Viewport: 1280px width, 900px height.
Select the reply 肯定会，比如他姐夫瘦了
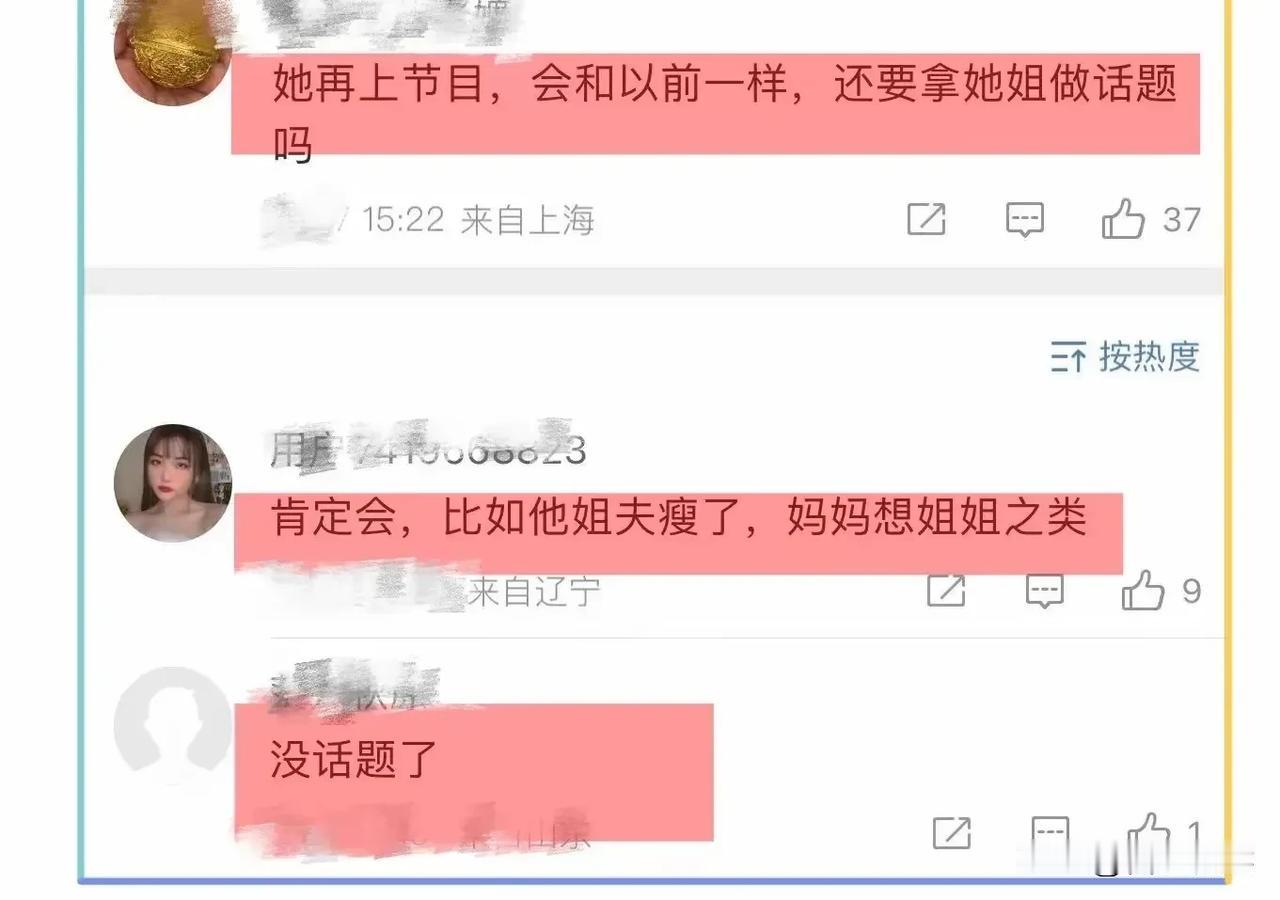(x=678, y=521)
